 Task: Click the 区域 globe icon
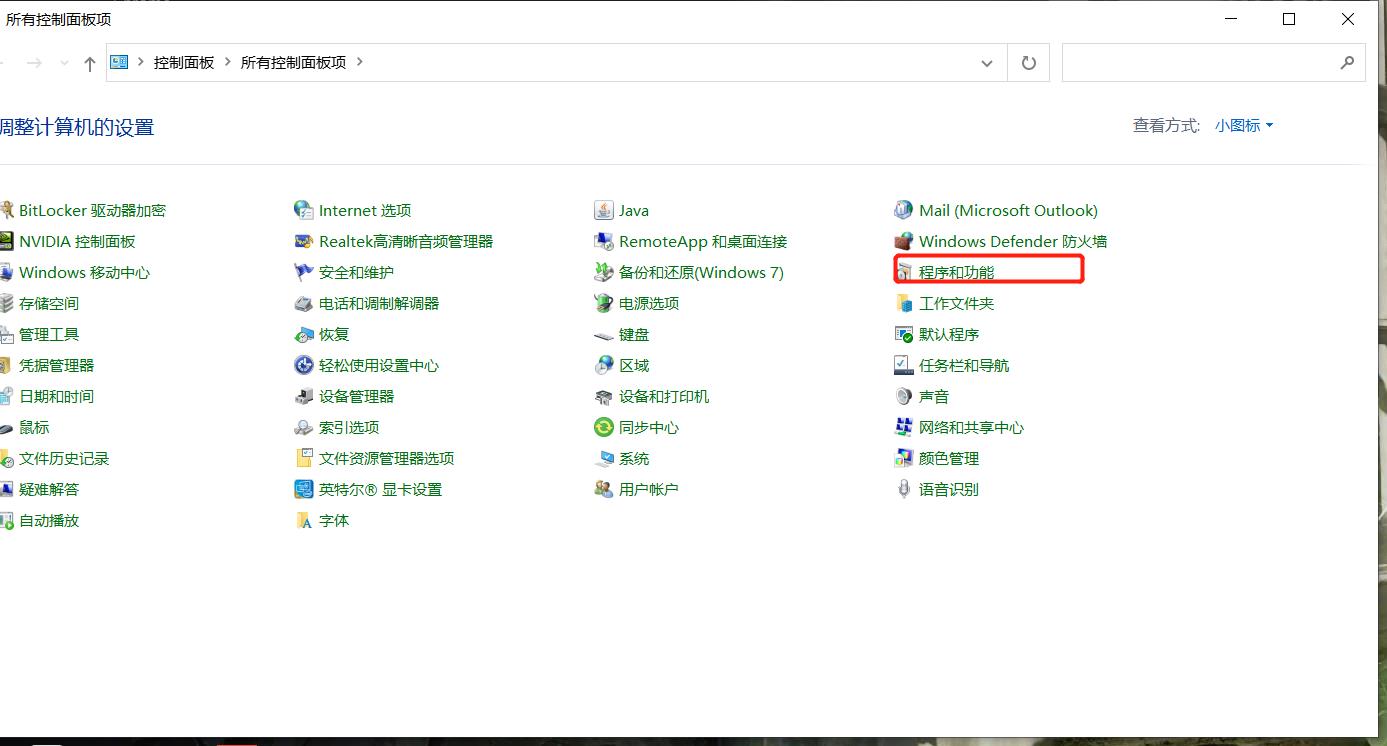point(604,365)
